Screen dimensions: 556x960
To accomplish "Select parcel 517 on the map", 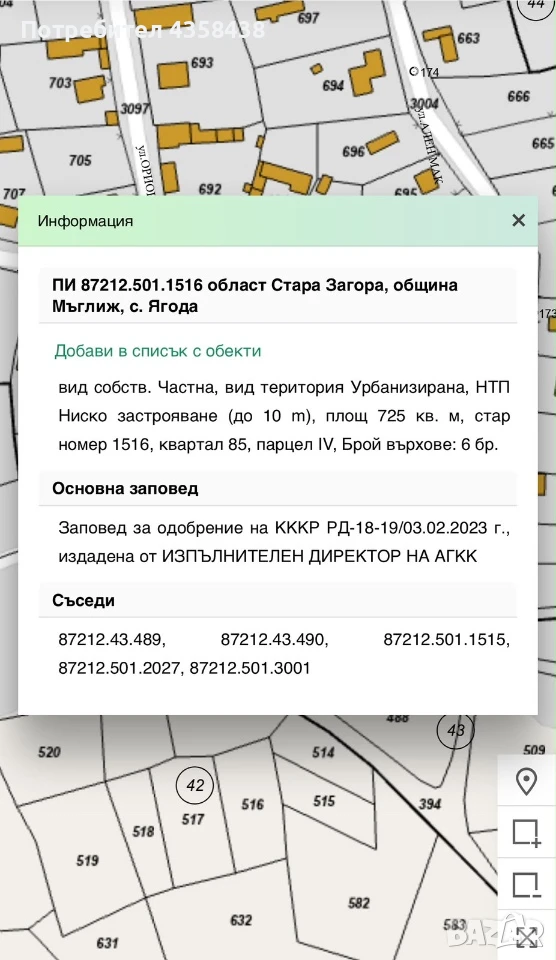I will (x=193, y=819).
